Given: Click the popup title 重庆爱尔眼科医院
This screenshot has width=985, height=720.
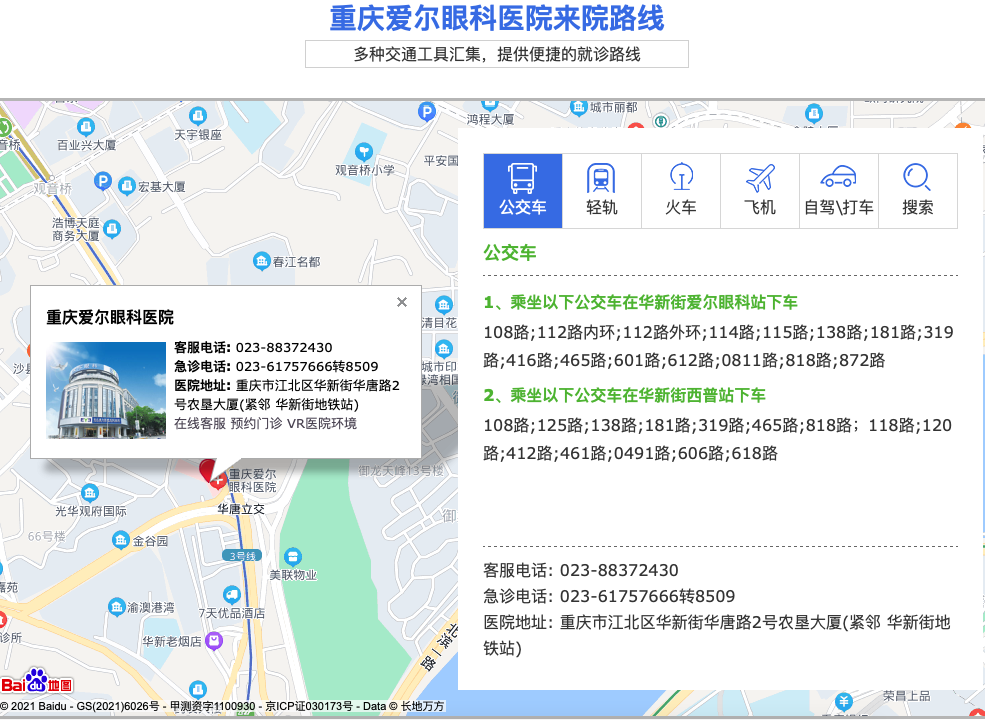Looking at the screenshot, I should [x=110, y=317].
